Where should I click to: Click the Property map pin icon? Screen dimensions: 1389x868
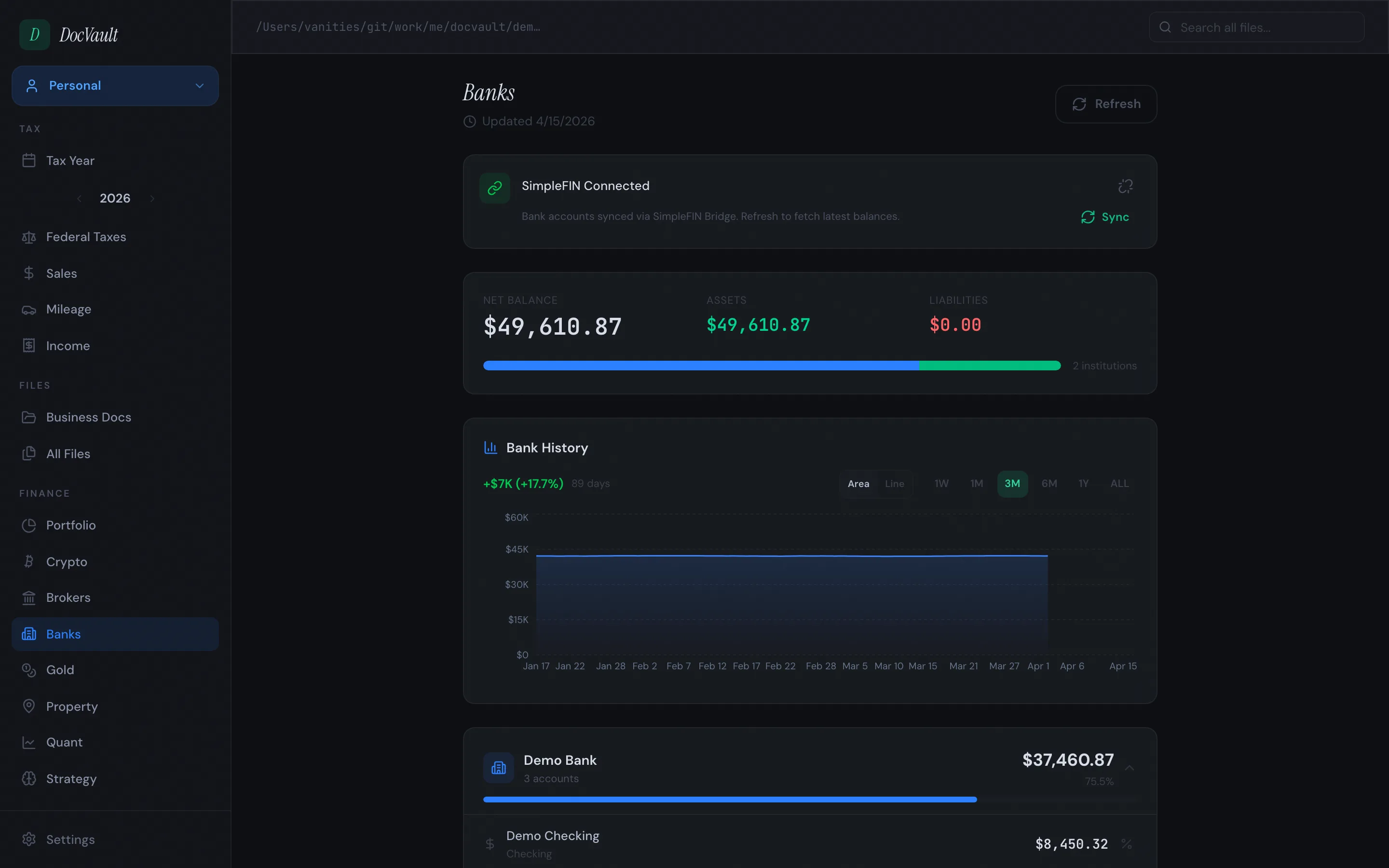point(29,706)
